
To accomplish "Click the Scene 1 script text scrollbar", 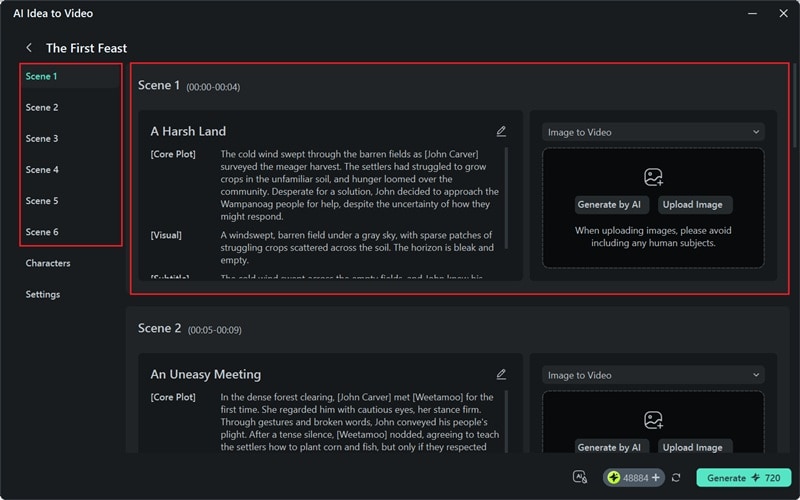I will [x=506, y=198].
